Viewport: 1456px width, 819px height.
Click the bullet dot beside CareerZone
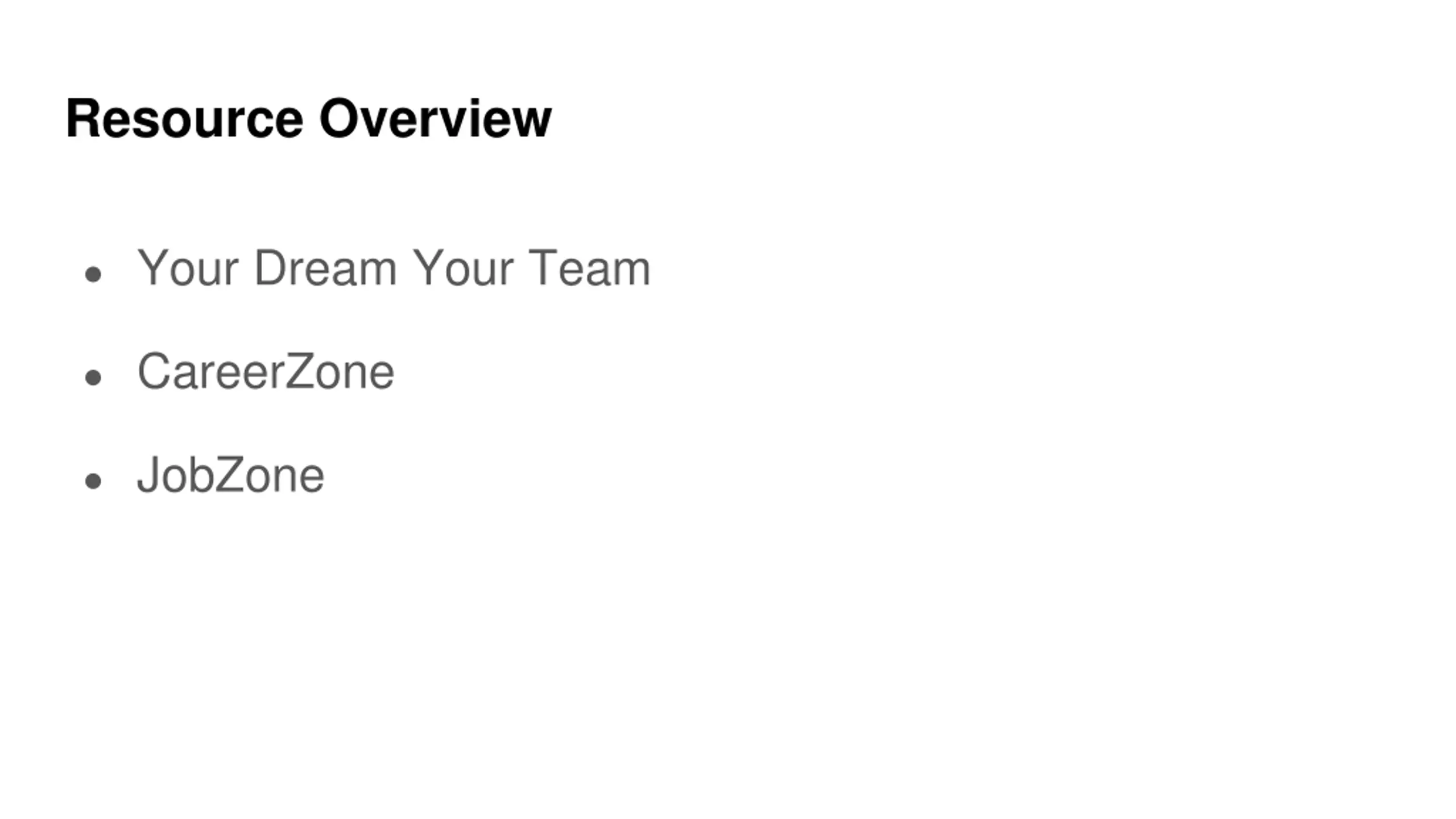tap(93, 378)
